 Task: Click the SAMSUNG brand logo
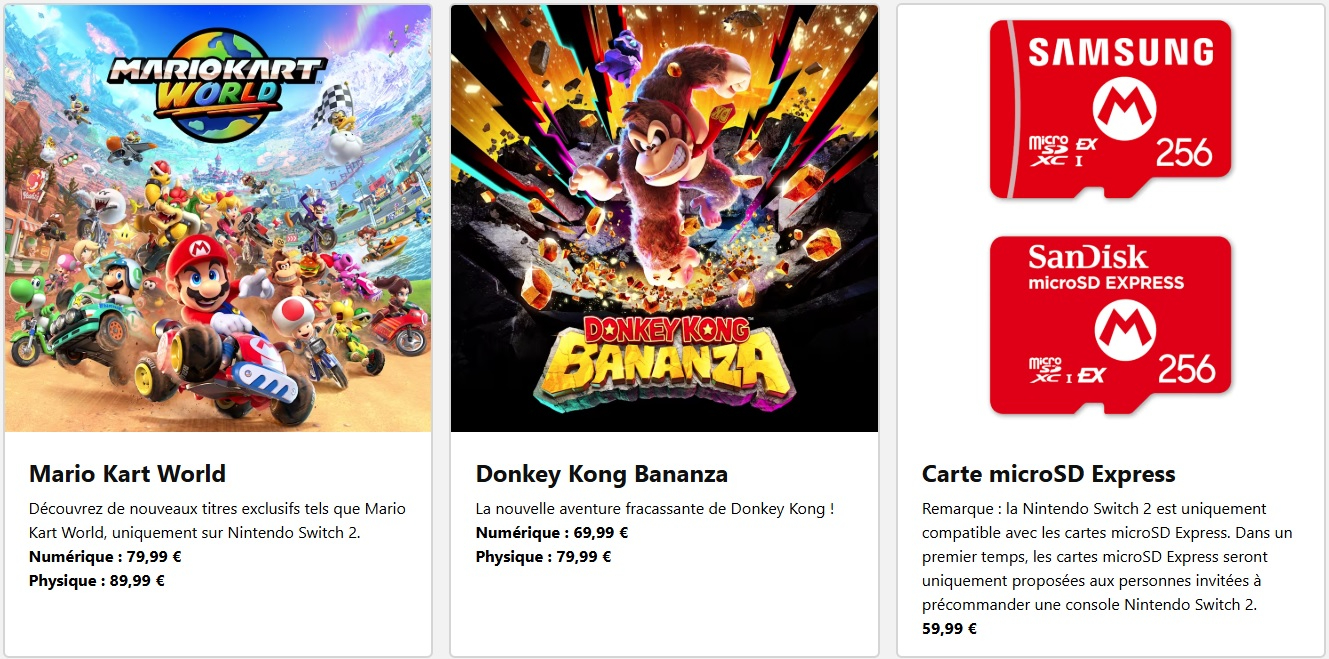[1120, 51]
